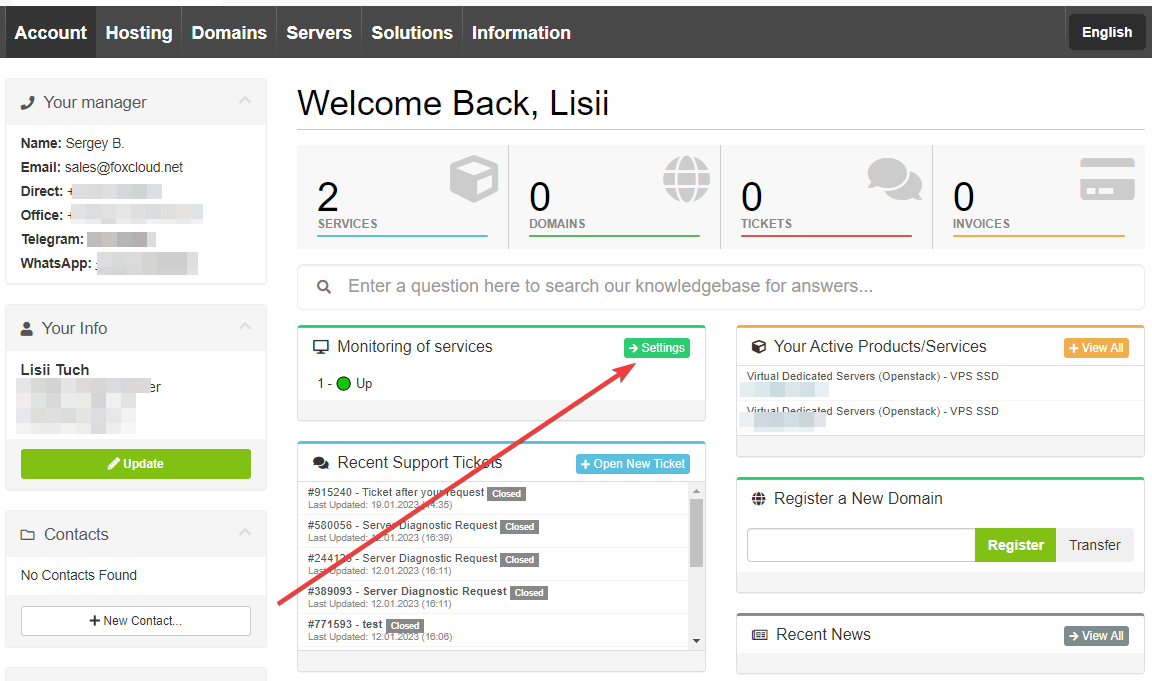
Task: Open the Hosting menu
Action: pyautogui.click(x=139, y=33)
